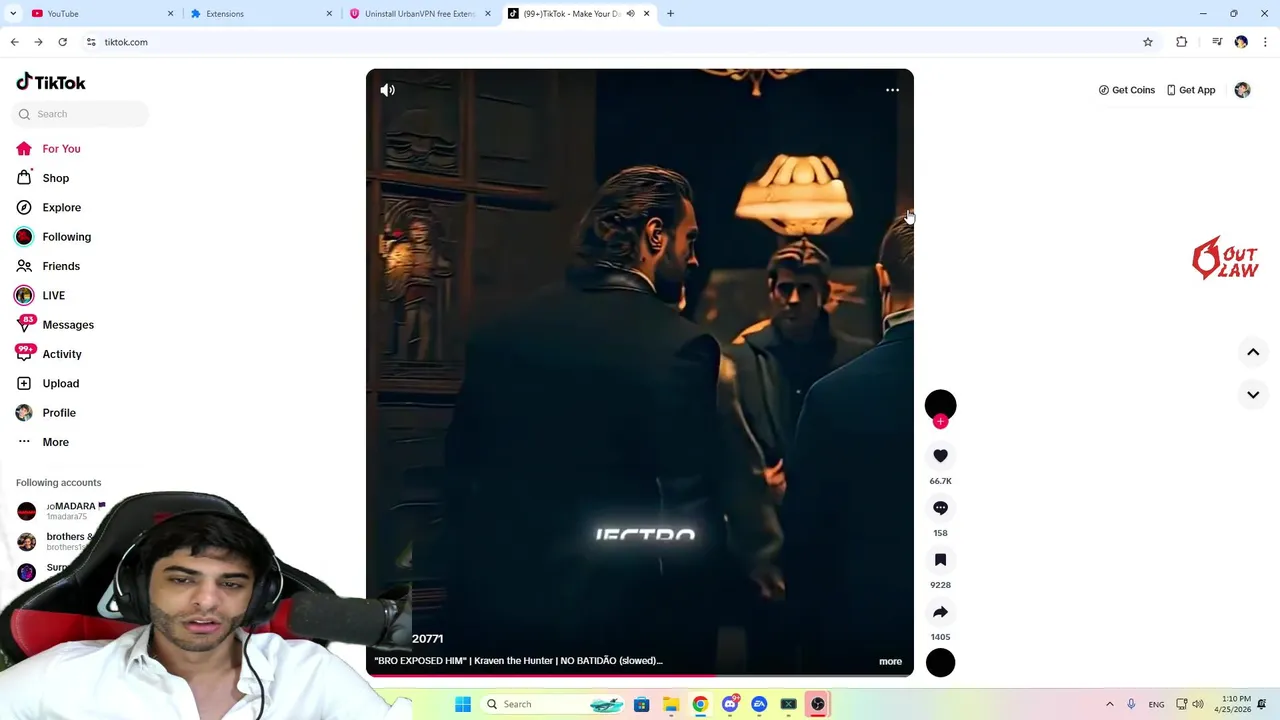The image size is (1280, 720).
Task: Follow creator using red plus badge
Action: click(940, 422)
